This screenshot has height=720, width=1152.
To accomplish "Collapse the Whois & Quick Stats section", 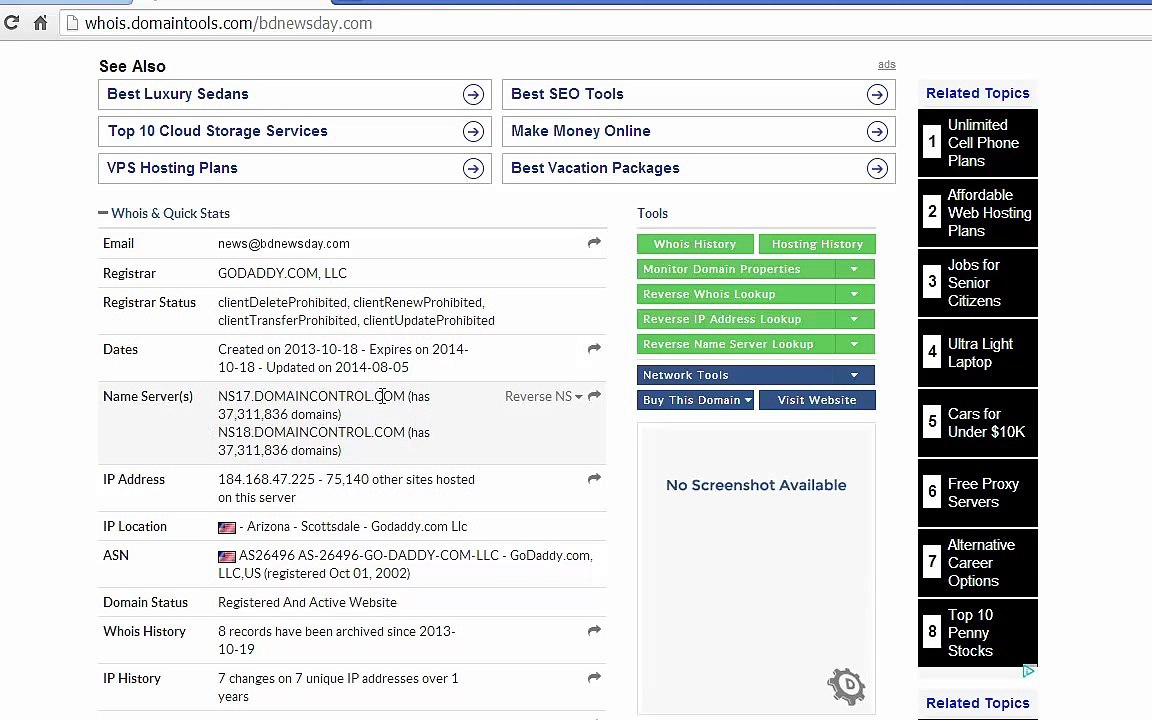I will [103, 213].
